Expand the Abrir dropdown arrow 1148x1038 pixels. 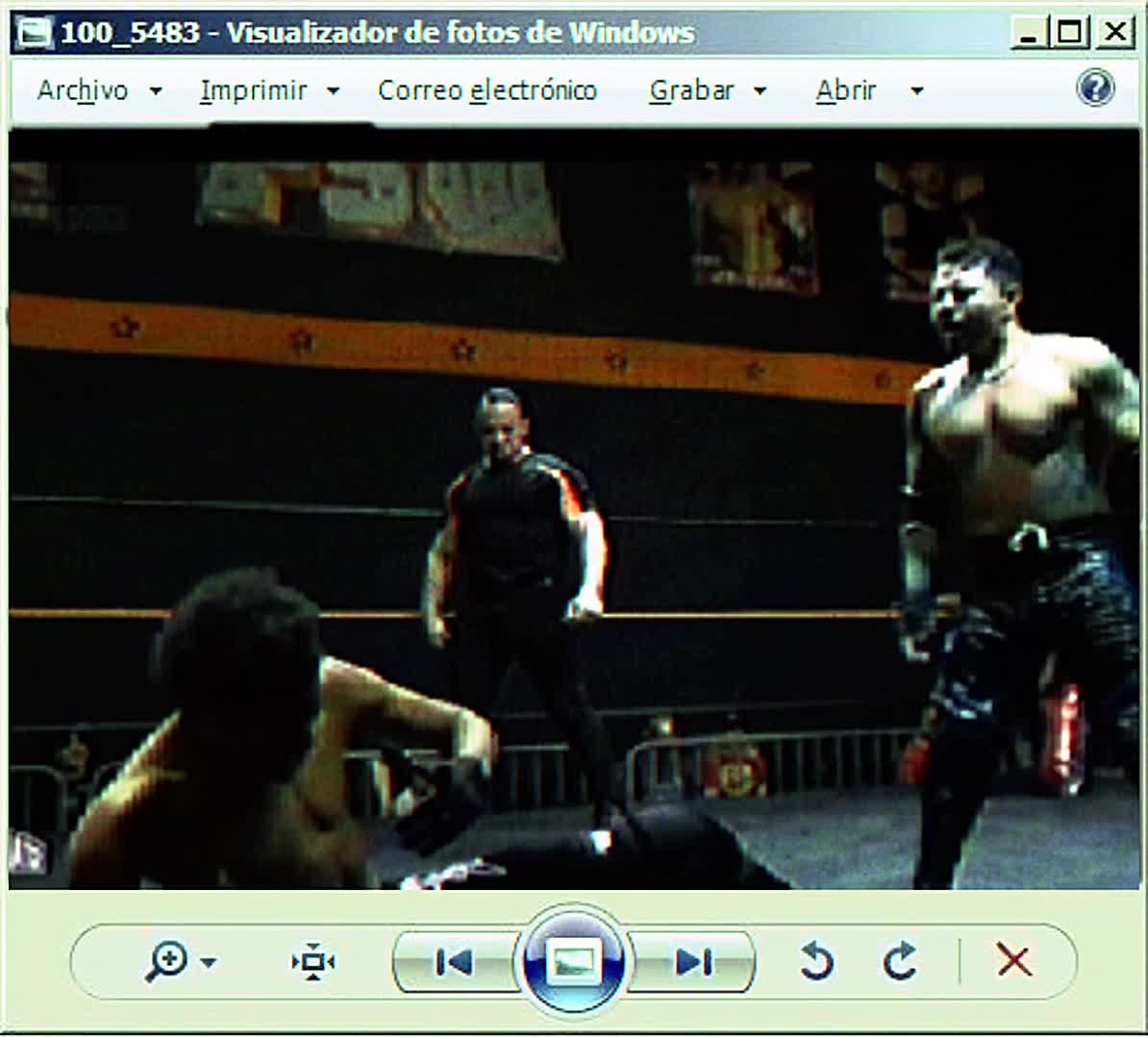(x=916, y=91)
